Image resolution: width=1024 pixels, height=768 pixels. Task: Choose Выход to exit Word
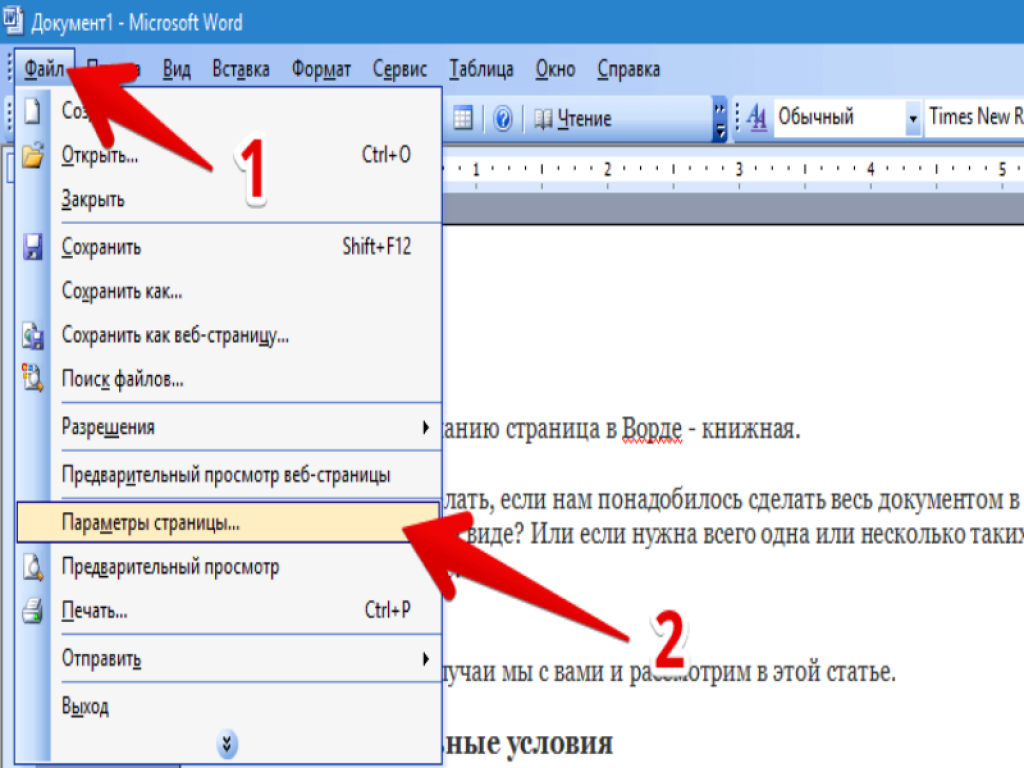(229, 706)
